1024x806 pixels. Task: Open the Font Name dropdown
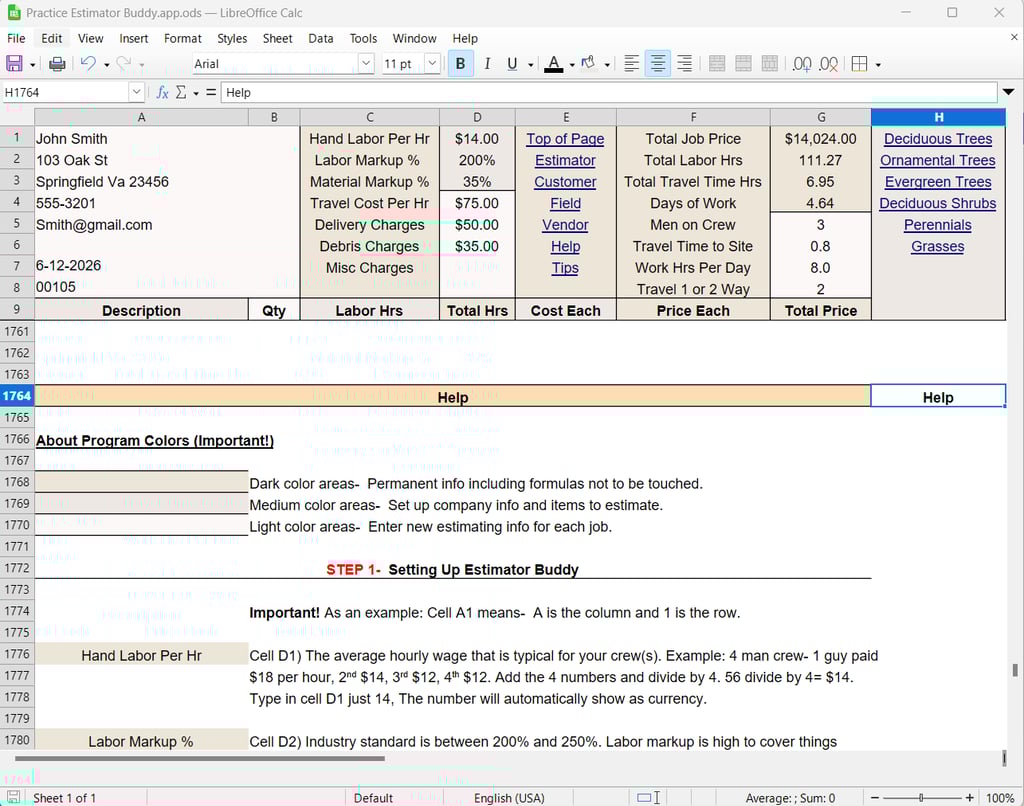[365, 63]
